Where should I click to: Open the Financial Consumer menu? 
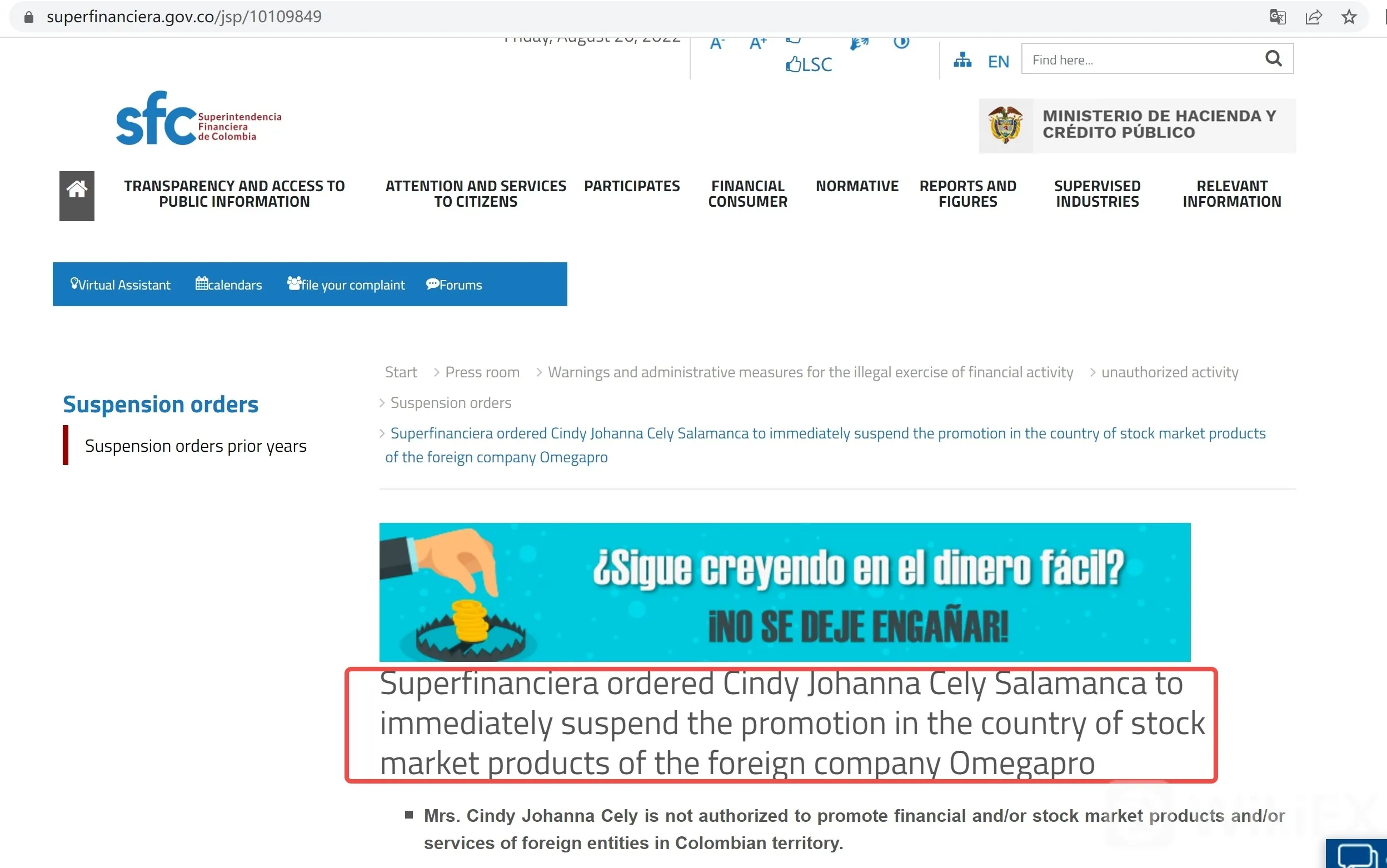(747, 194)
